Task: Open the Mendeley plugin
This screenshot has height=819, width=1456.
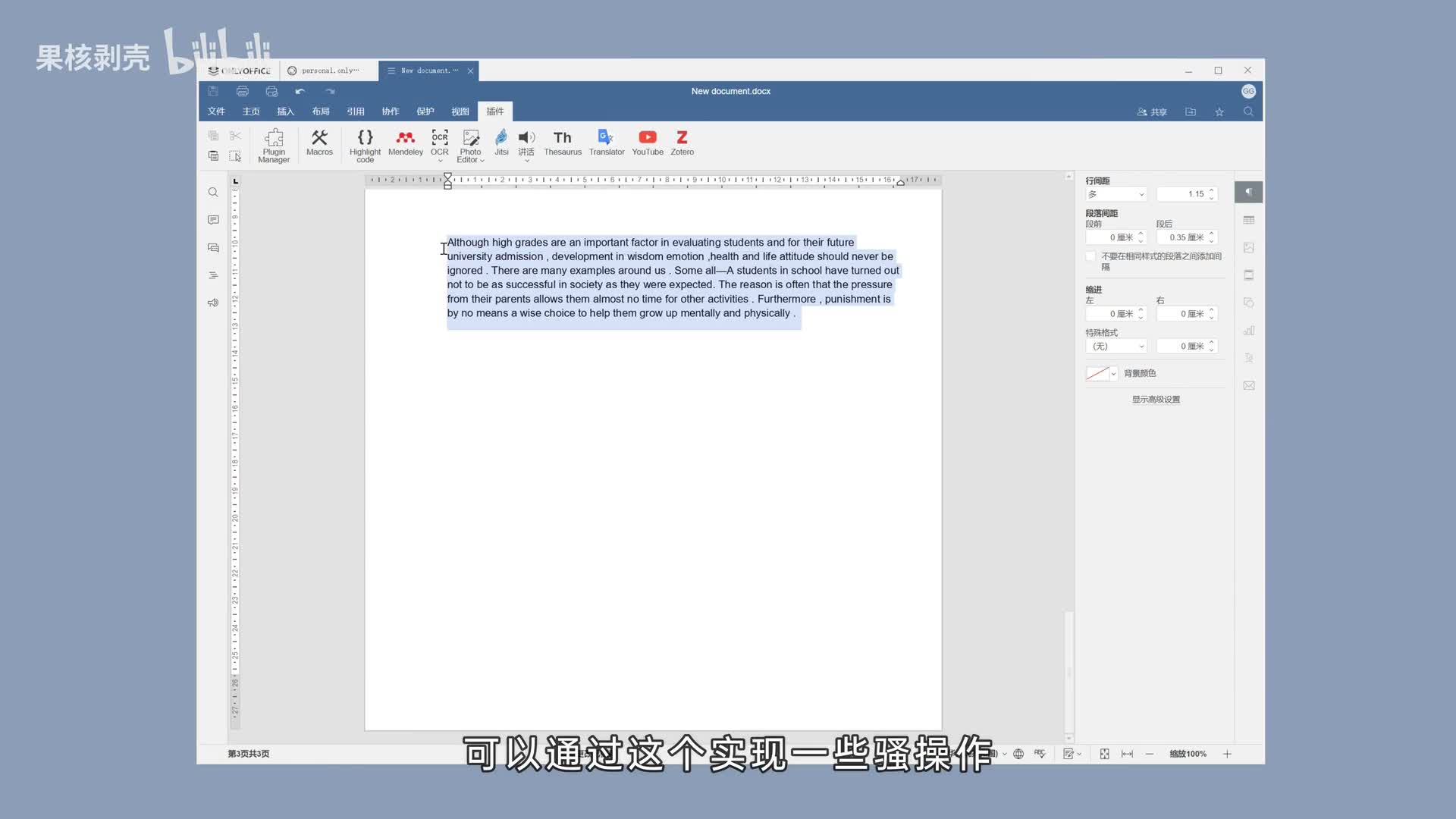Action: [406, 143]
